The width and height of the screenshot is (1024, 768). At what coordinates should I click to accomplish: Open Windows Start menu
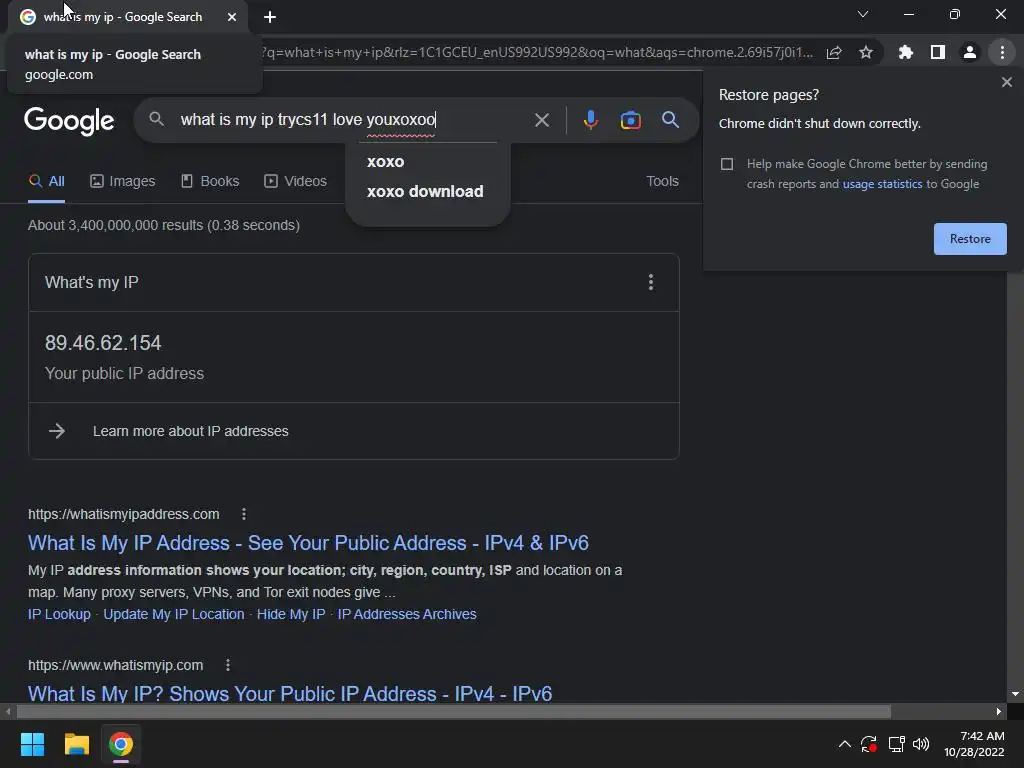pyautogui.click(x=32, y=744)
